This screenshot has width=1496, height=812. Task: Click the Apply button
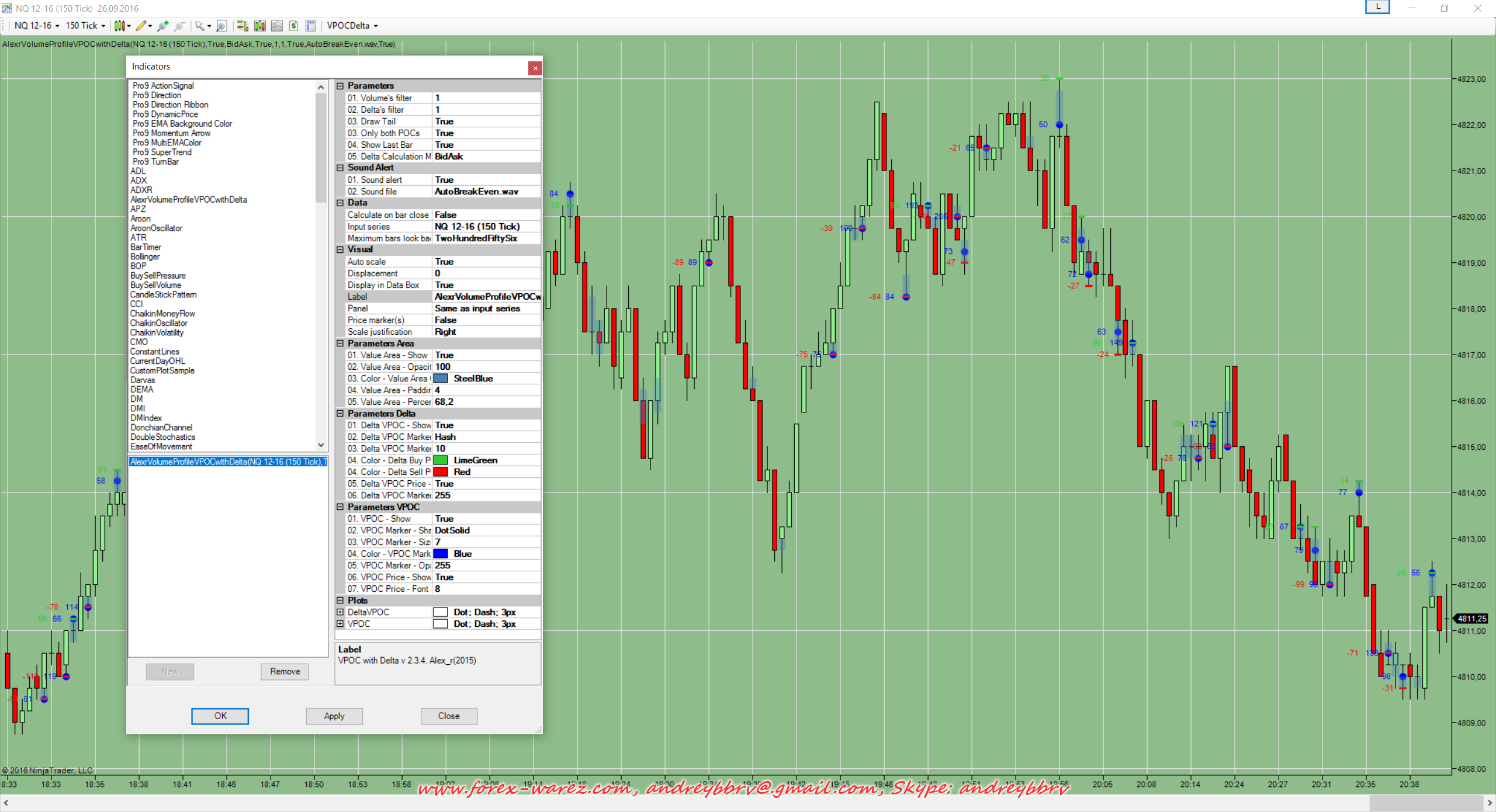pos(334,716)
